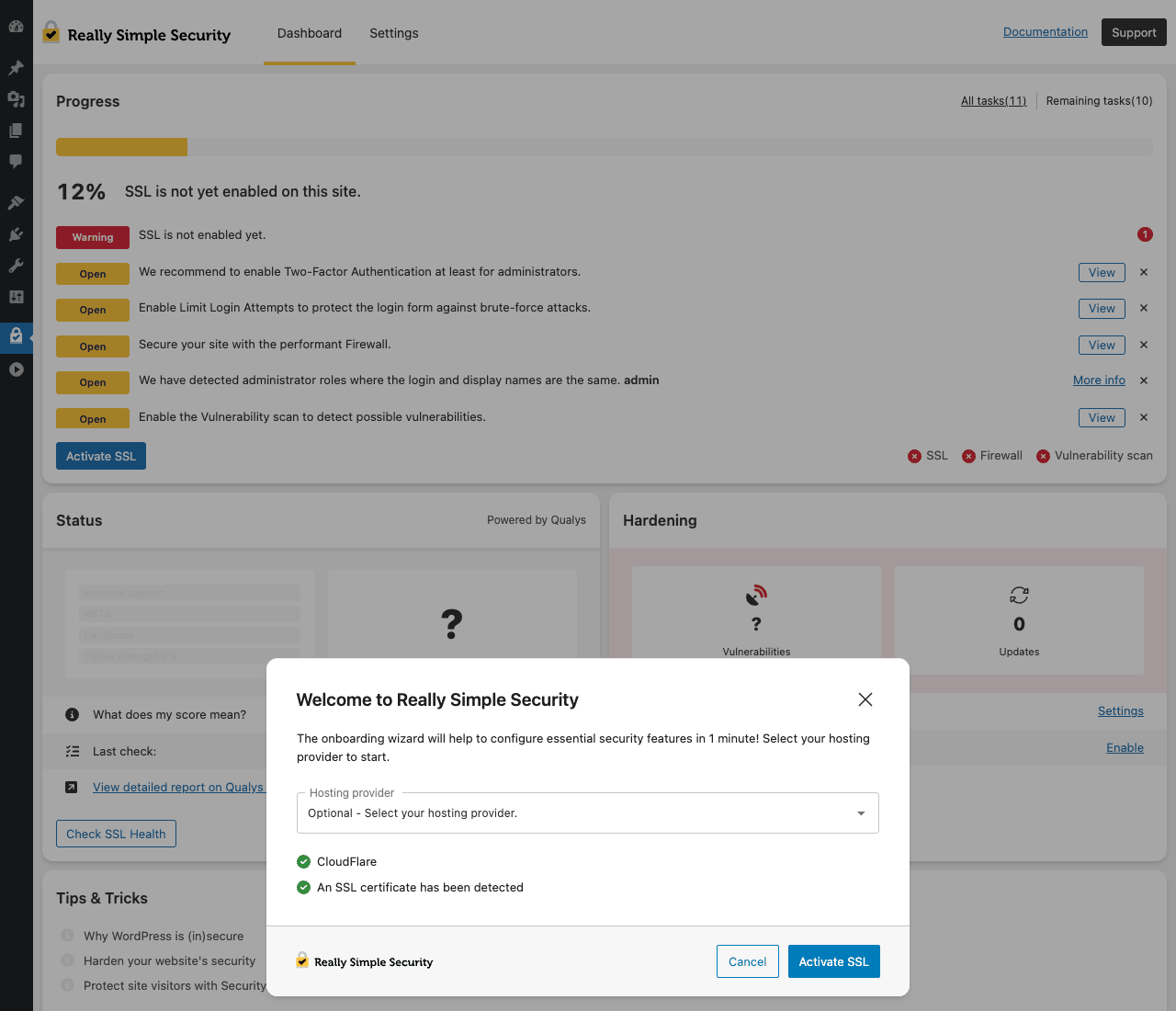
Task: Open tip 'Harden your website's security'
Action: (169, 960)
